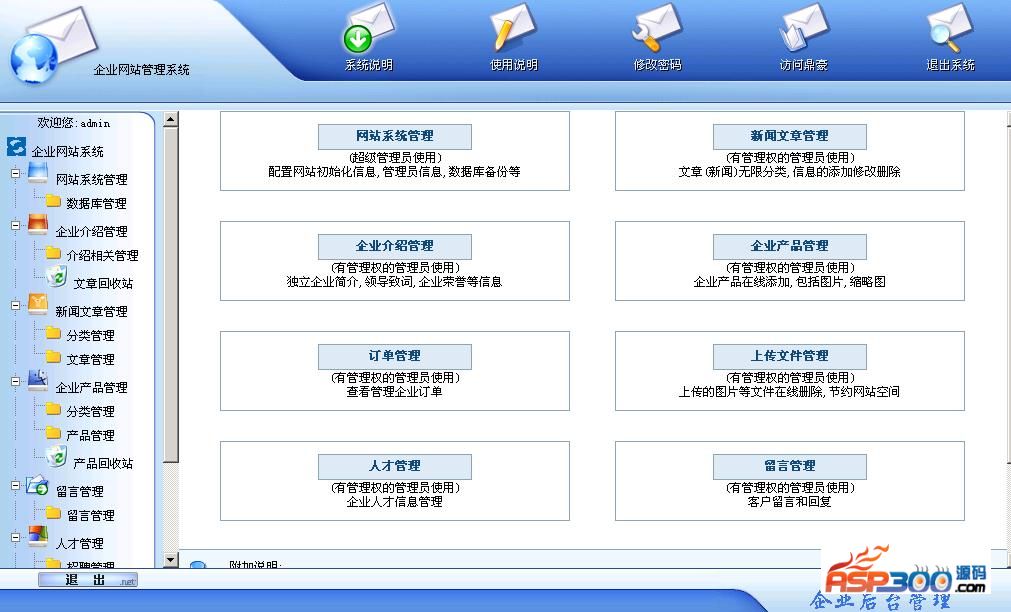Select 访问鼎豪 in top menu

point(803,65)
